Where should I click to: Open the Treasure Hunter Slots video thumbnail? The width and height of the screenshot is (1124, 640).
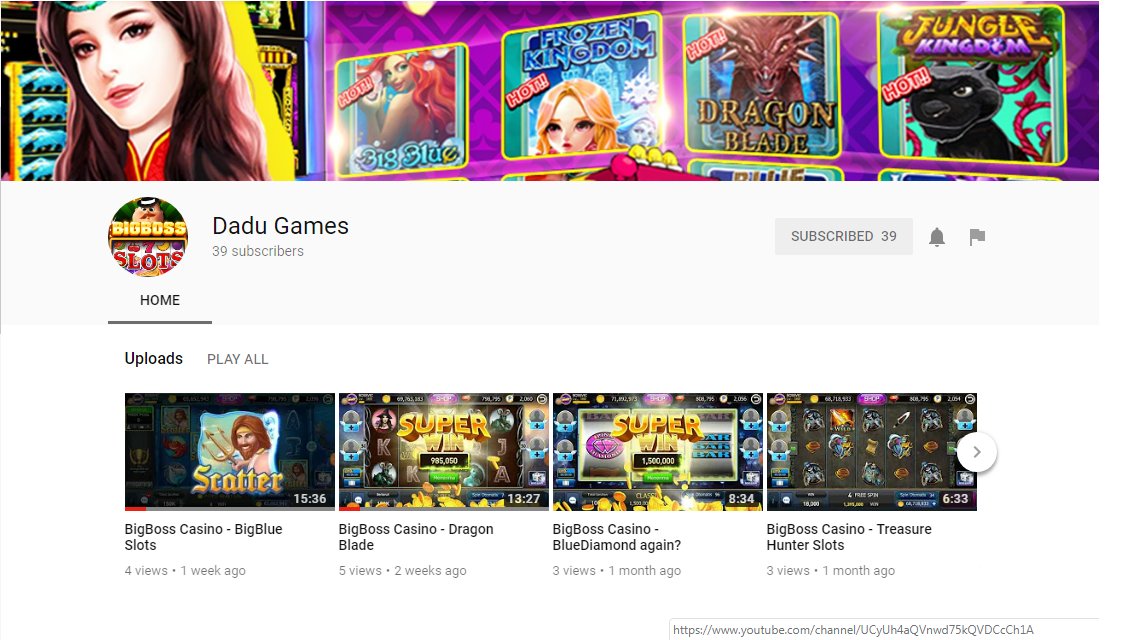tap(872, 452)
